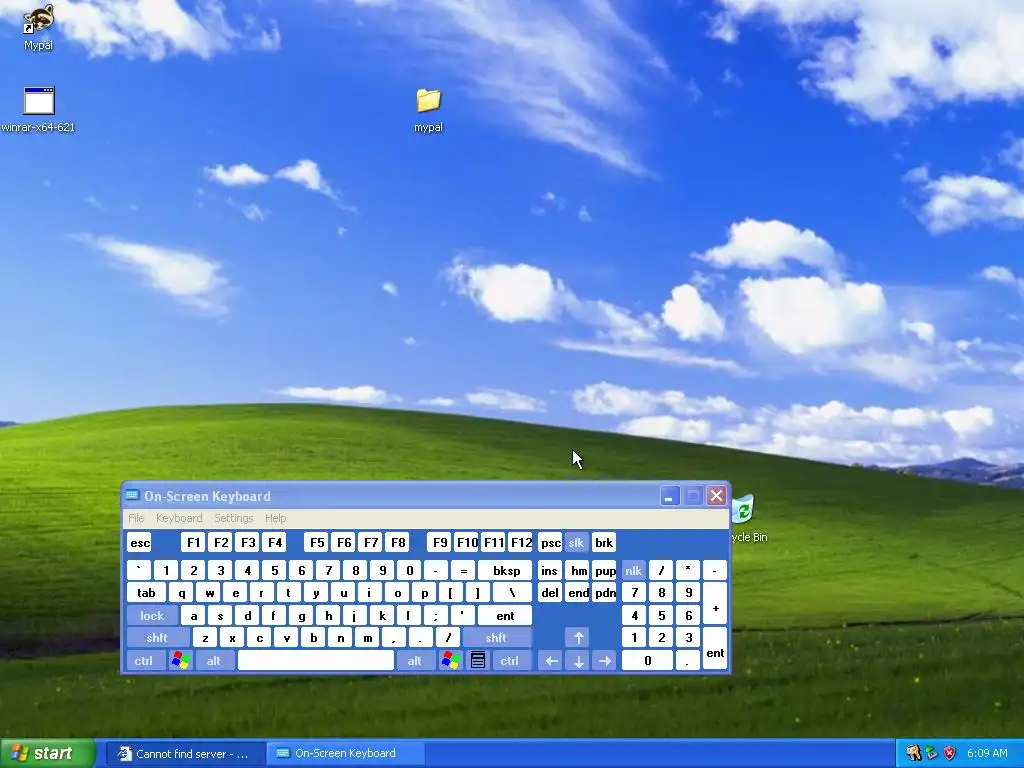The width and height of the screenshot is (1024, 768).
Task: Click the bksp key
Action: 507,570
